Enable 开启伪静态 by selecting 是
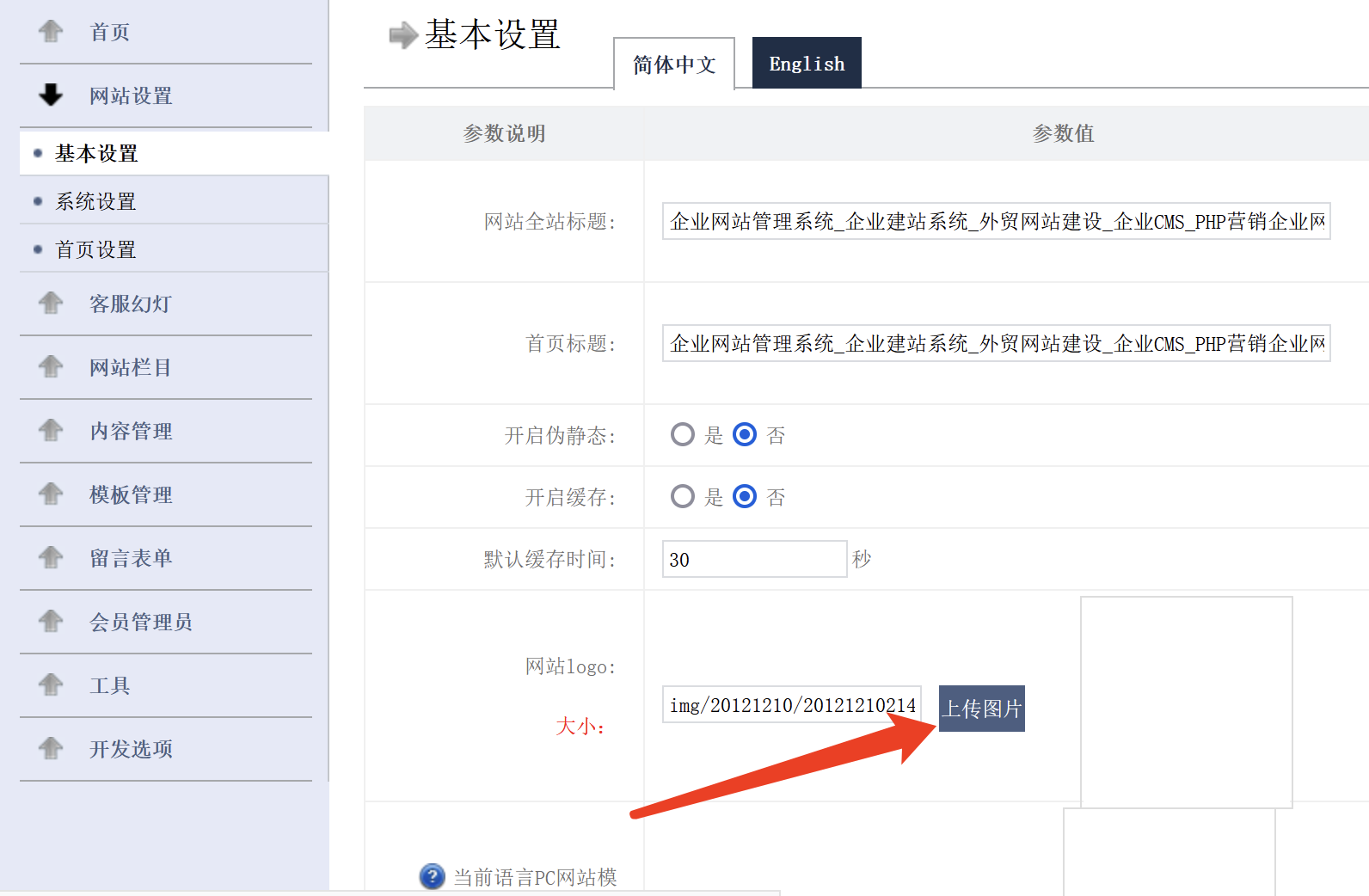1369x896 pixels. 683,435
